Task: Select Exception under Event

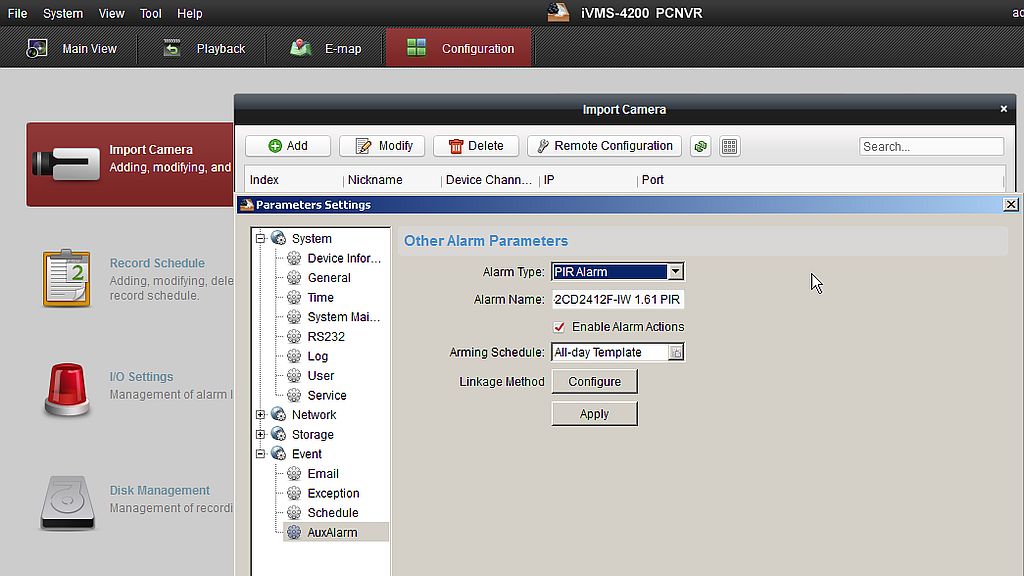Action: 333,493
